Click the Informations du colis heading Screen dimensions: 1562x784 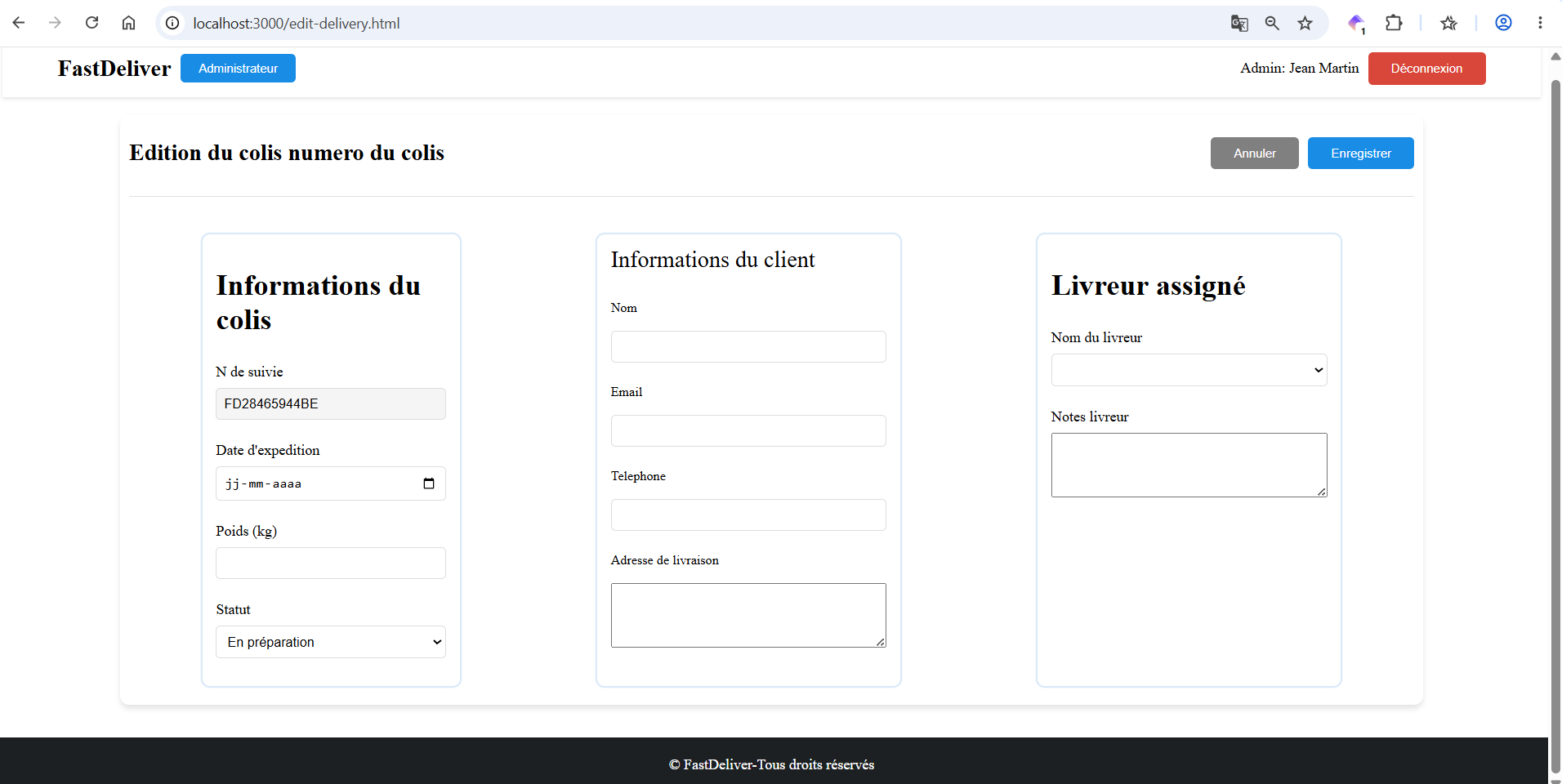(x=318, y=302)
